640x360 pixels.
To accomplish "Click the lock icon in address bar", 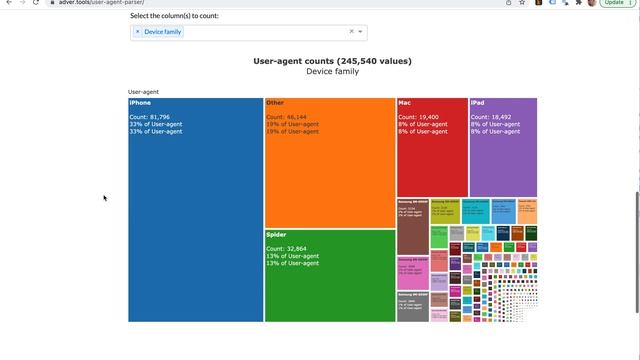I will (52, 2).
